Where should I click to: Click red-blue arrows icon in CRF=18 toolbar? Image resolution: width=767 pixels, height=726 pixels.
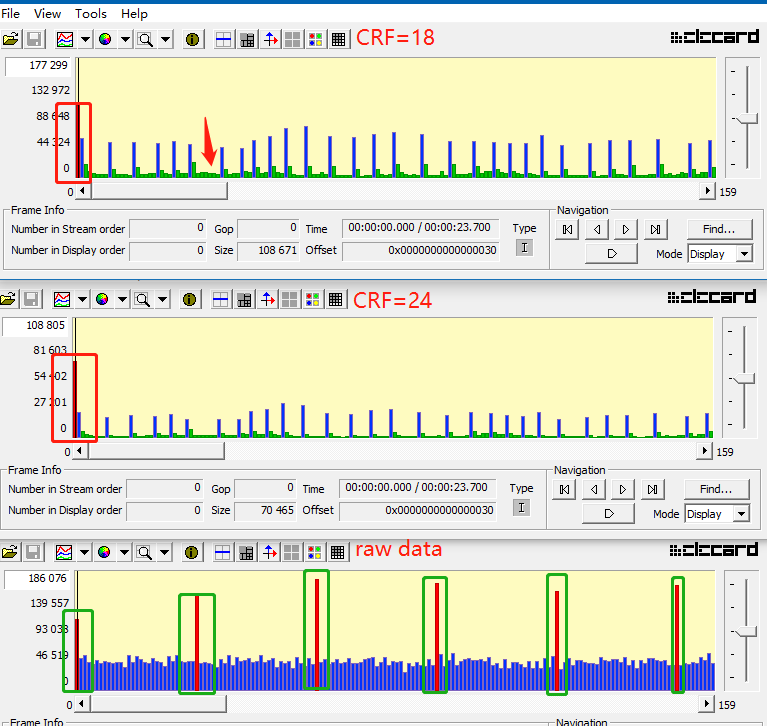(x=271, y=39)
